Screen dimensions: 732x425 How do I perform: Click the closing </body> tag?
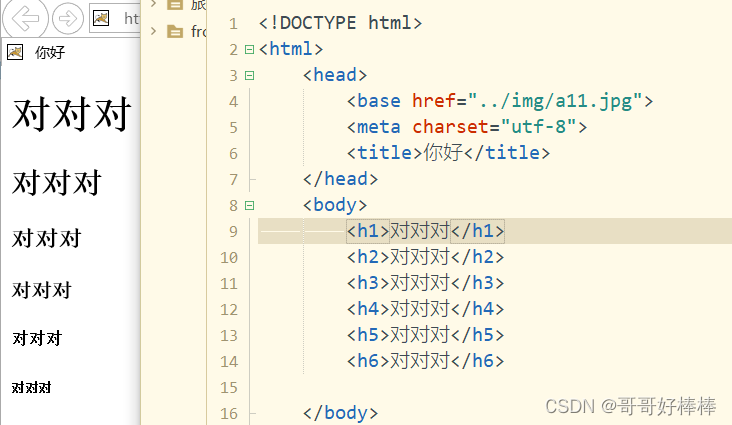(x=340, y=413)
